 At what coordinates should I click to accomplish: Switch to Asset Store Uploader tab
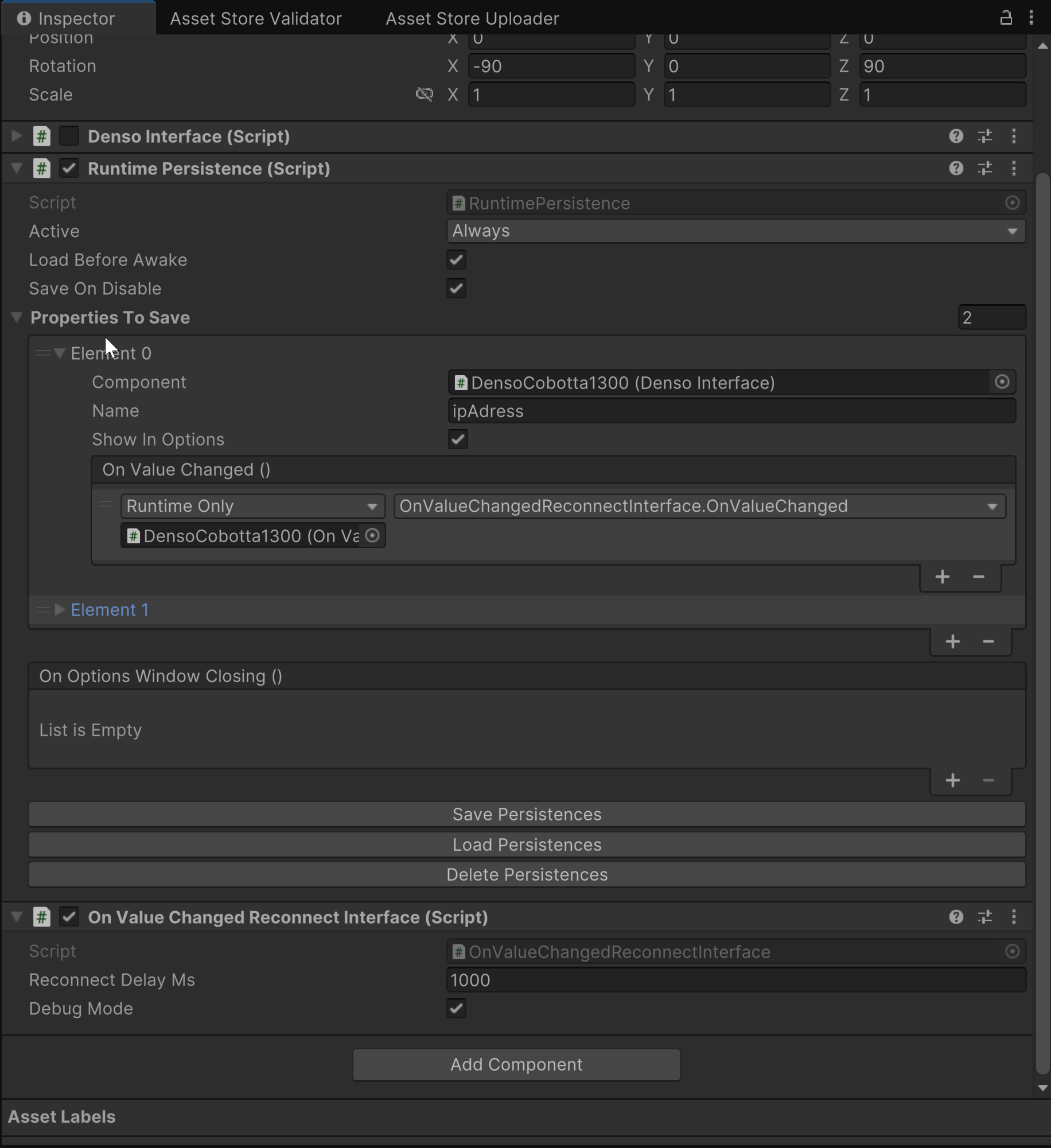click(472, 18)
